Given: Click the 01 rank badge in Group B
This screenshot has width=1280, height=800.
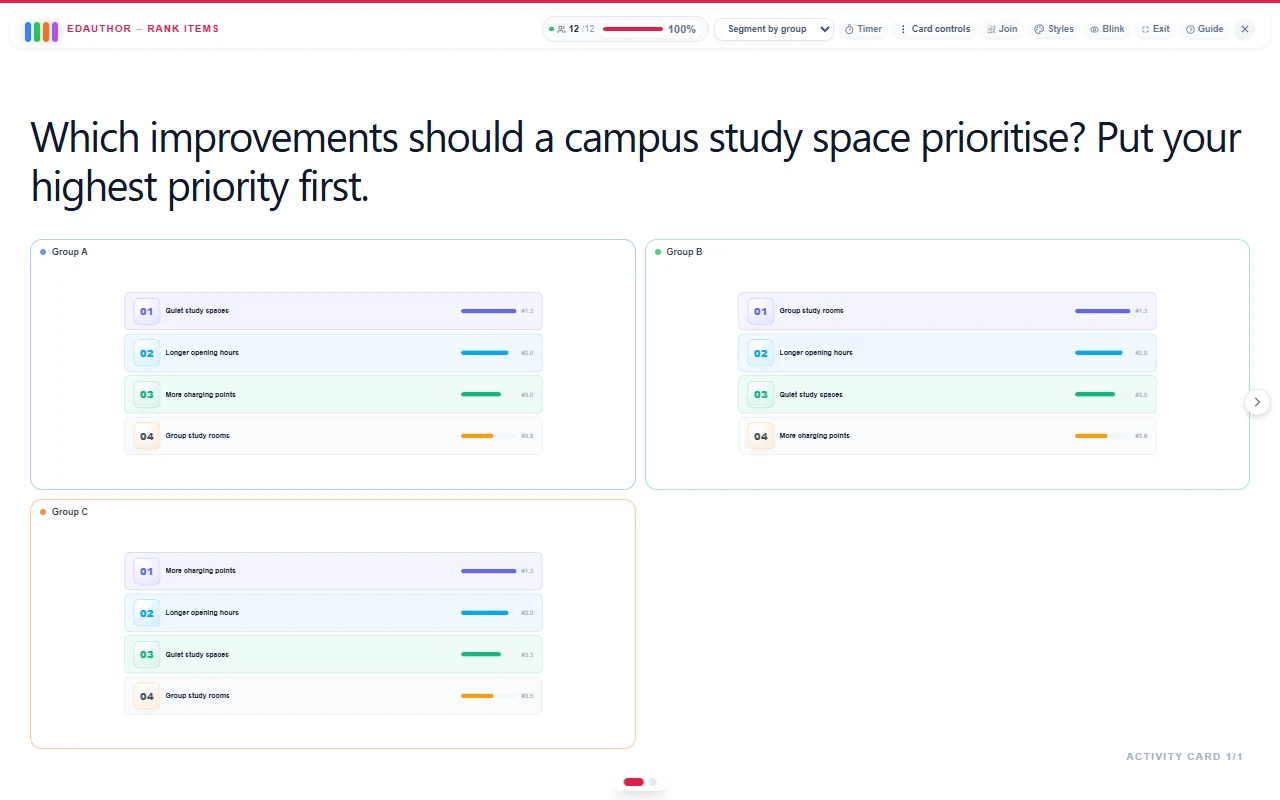Looking at the screenshot, I should 761,311.
